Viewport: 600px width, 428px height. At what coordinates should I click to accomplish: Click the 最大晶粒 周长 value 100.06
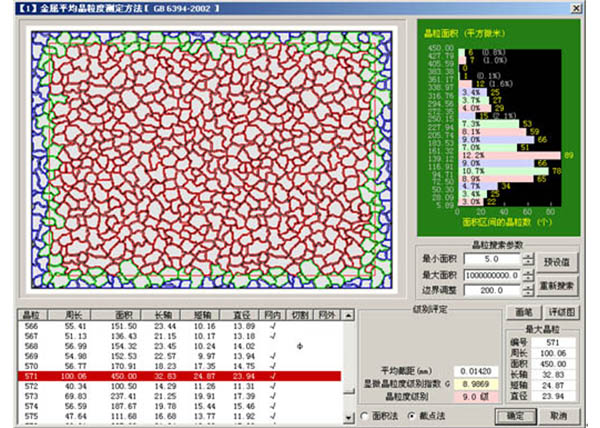click(553, 353)
